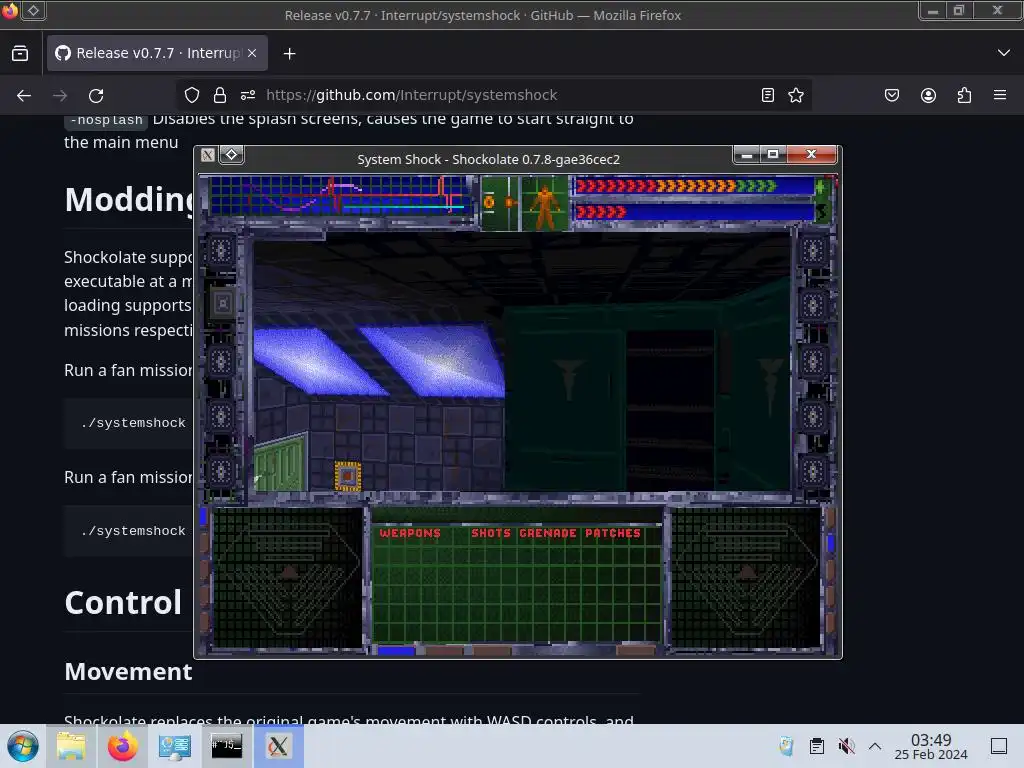Click top hardware button on left side panel

coord(221,250)
